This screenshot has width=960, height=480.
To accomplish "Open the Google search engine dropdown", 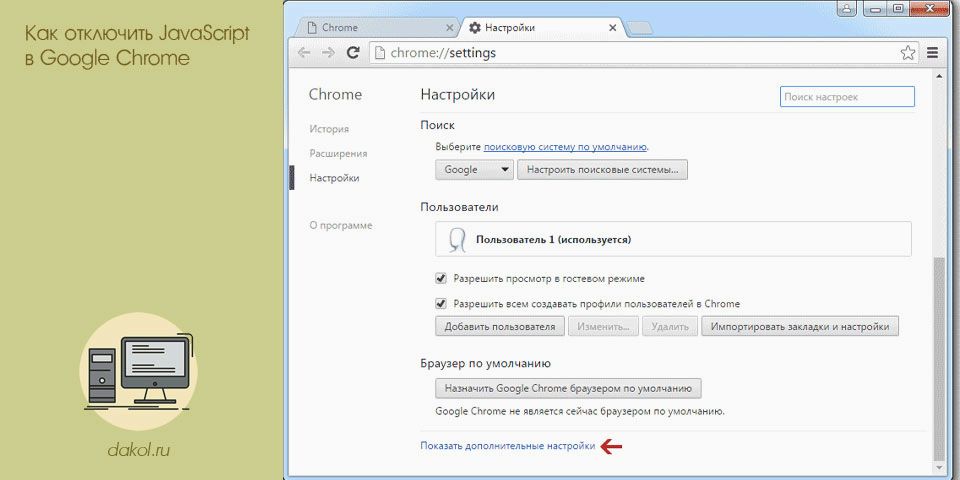I will click(x=474, y=170).
